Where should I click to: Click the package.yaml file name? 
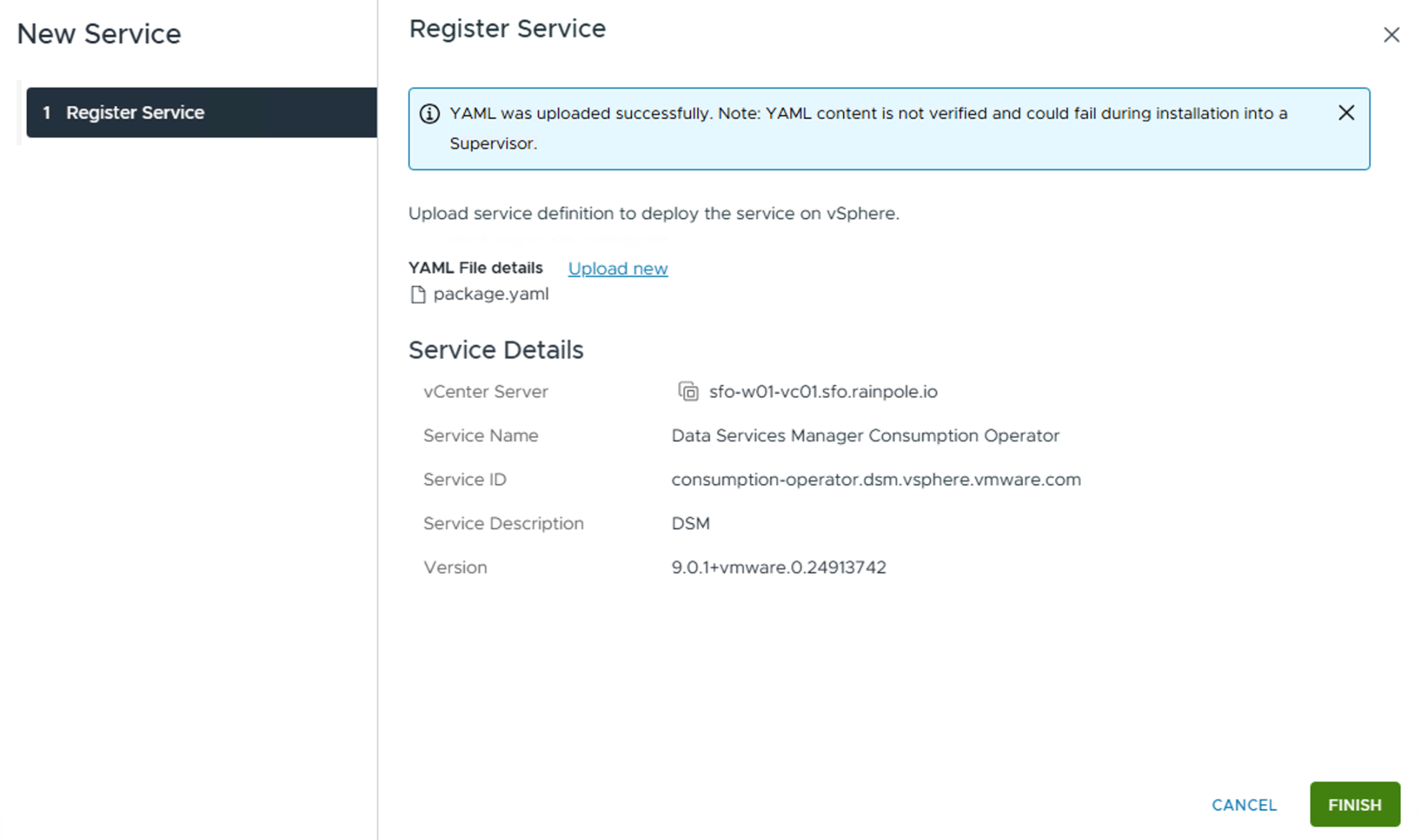coord(491,294)
